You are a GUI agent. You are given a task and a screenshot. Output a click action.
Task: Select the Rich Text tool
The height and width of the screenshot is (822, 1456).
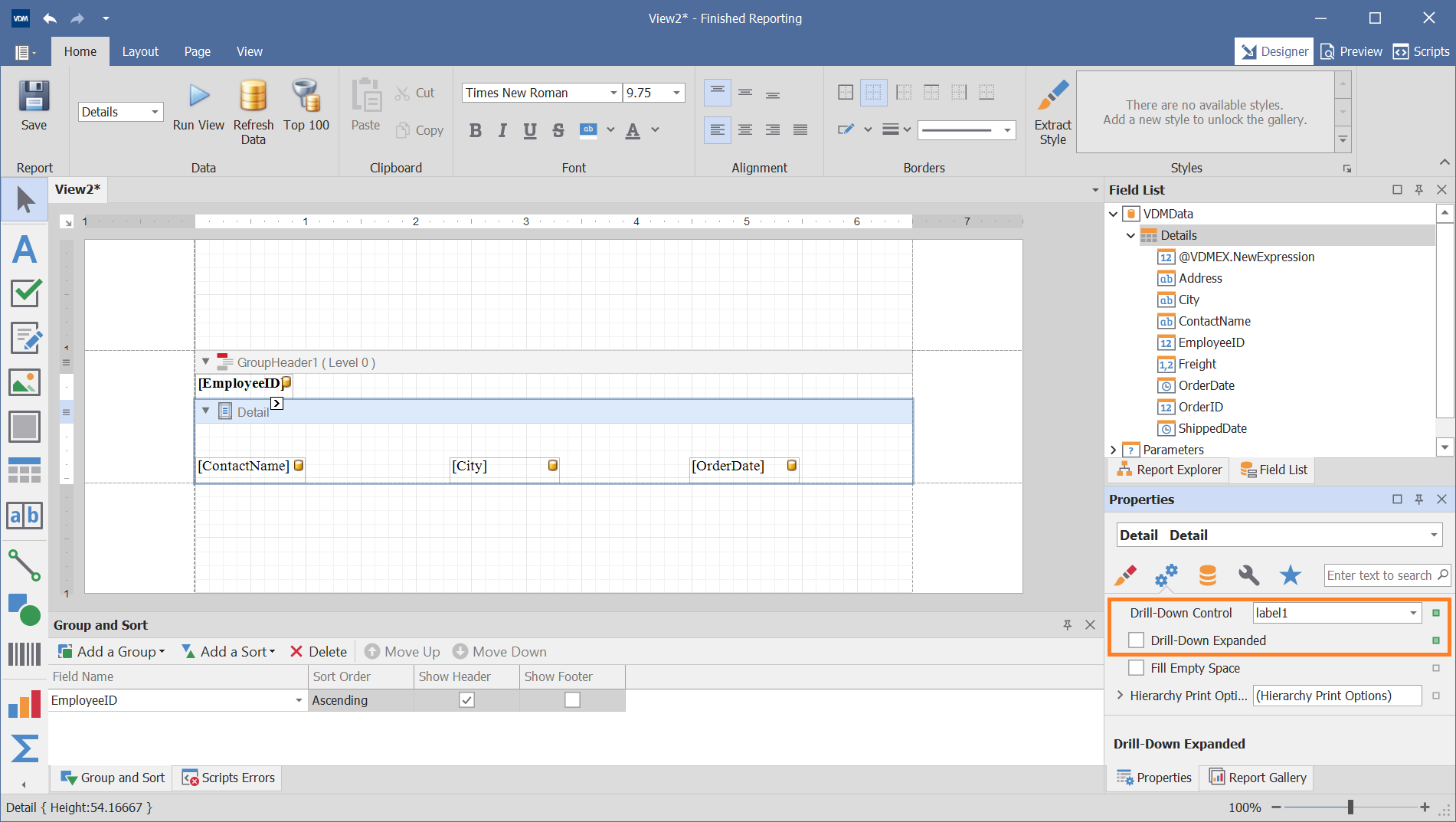(25, 338)
